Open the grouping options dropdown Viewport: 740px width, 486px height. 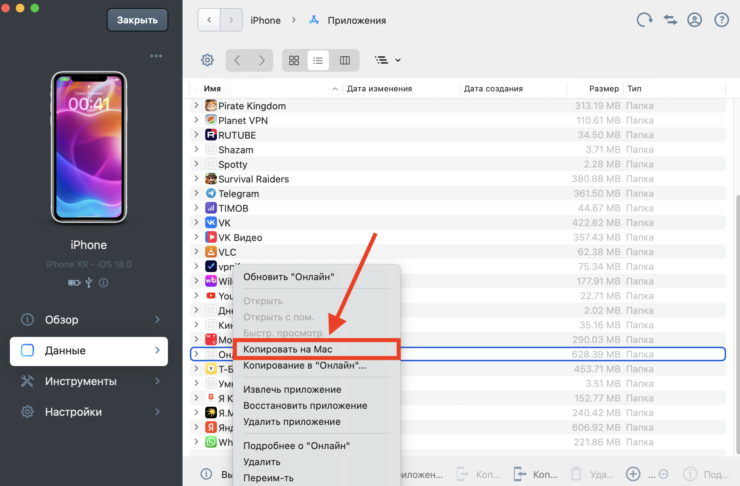click(387, 60)
